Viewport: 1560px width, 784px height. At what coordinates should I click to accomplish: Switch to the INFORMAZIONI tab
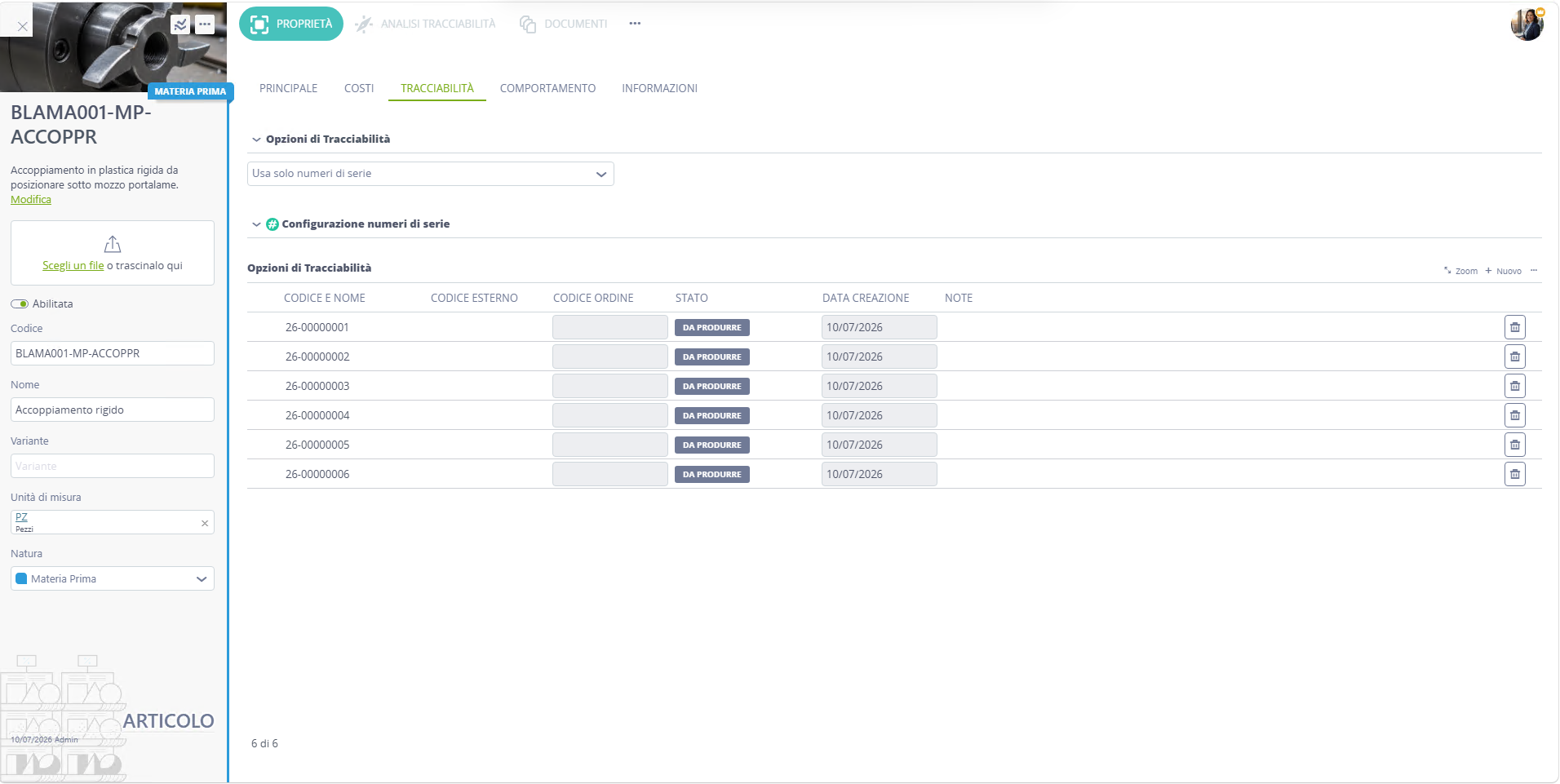click(659, 88)
